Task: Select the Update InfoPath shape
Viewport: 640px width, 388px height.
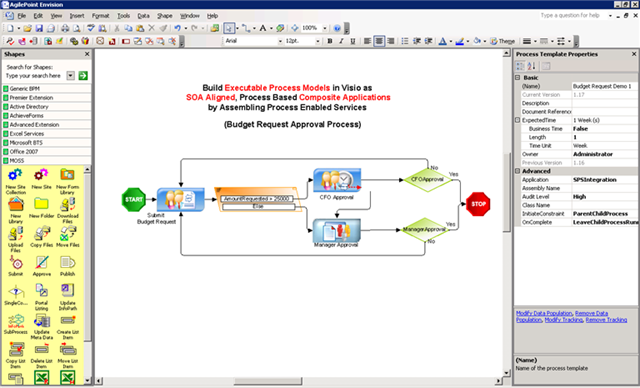Action: coord(67,297)
